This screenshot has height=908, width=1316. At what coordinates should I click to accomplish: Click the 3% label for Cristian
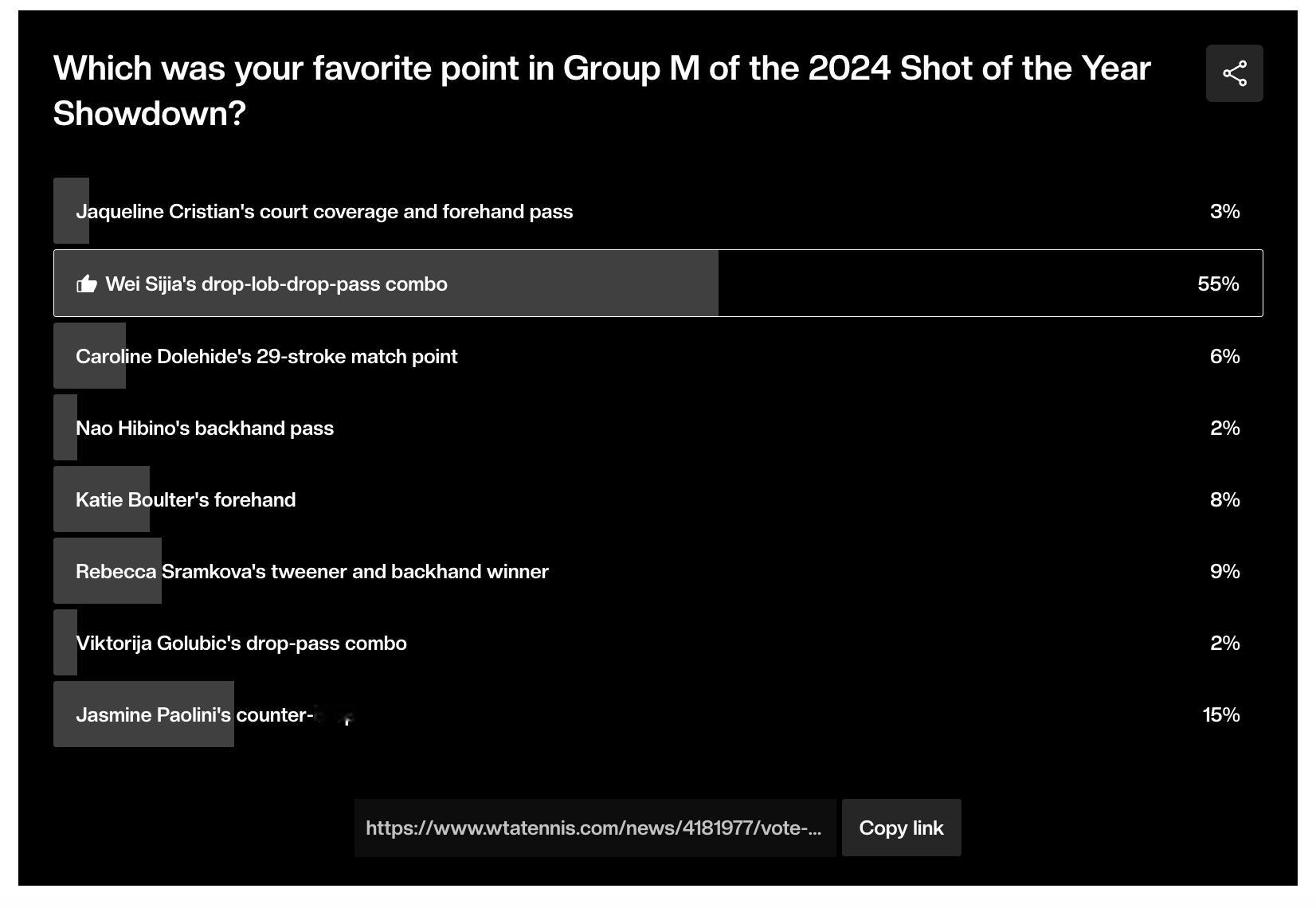coord(1224,211)
